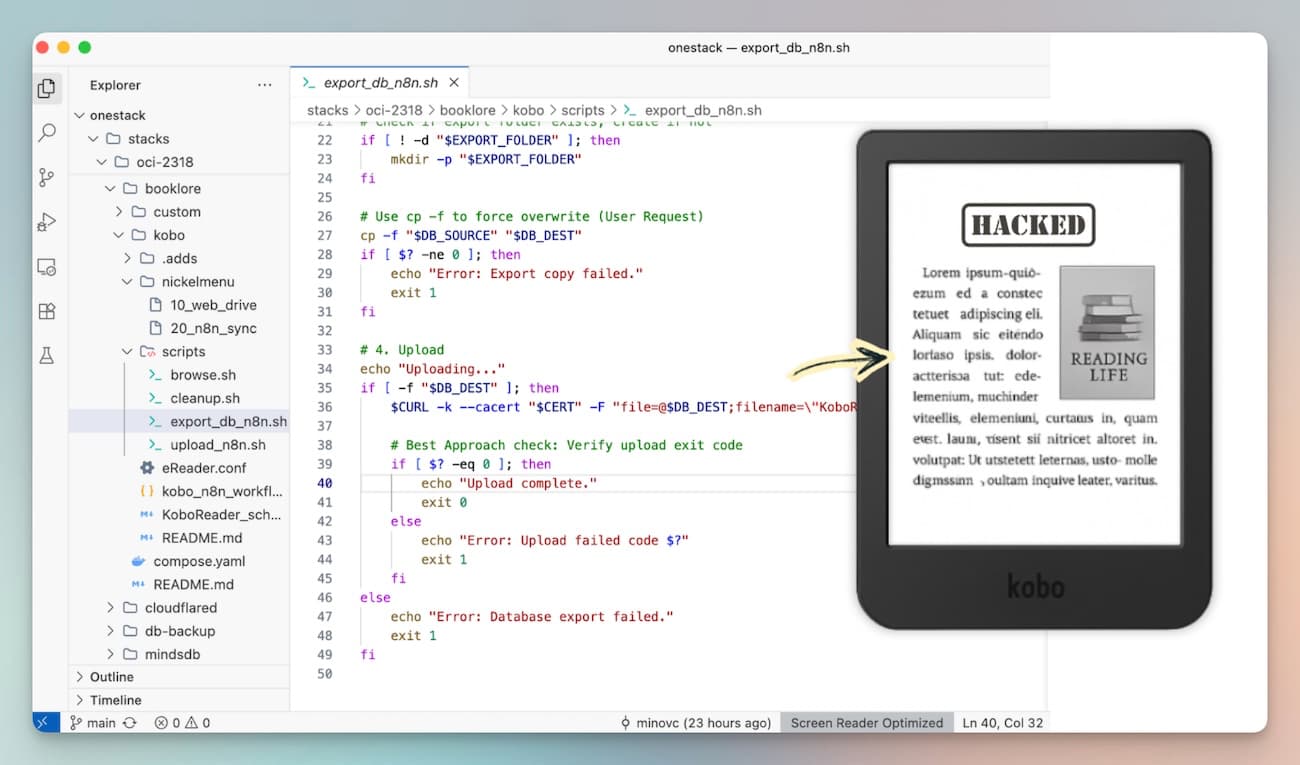Click stacks in the breadcrumb path
Screen dimensions: 1300x765
[x=328, y=111]
